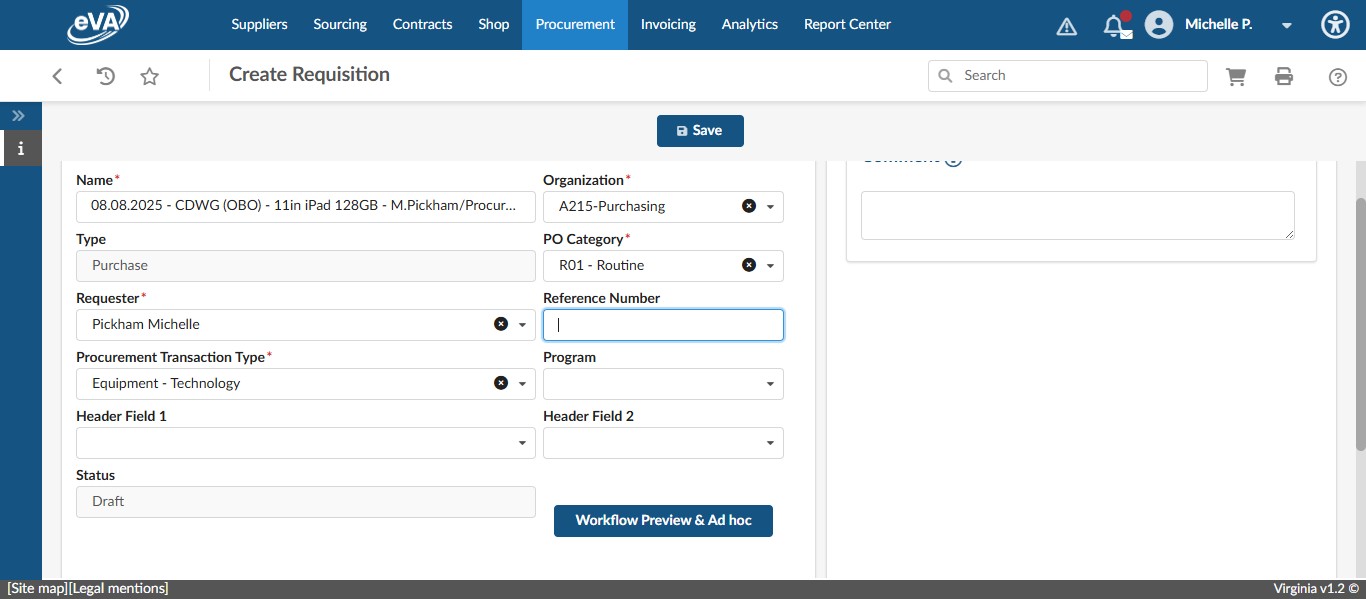Click the warning triangle alert icon

pos(1066,25)
